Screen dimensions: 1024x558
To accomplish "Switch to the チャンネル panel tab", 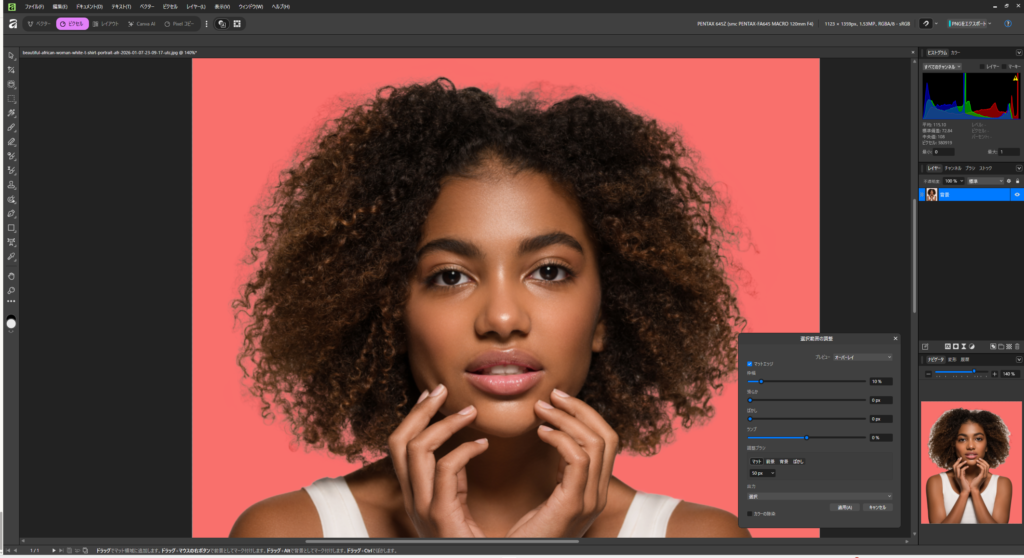I will pyautogui.click(x=953, y=168).
